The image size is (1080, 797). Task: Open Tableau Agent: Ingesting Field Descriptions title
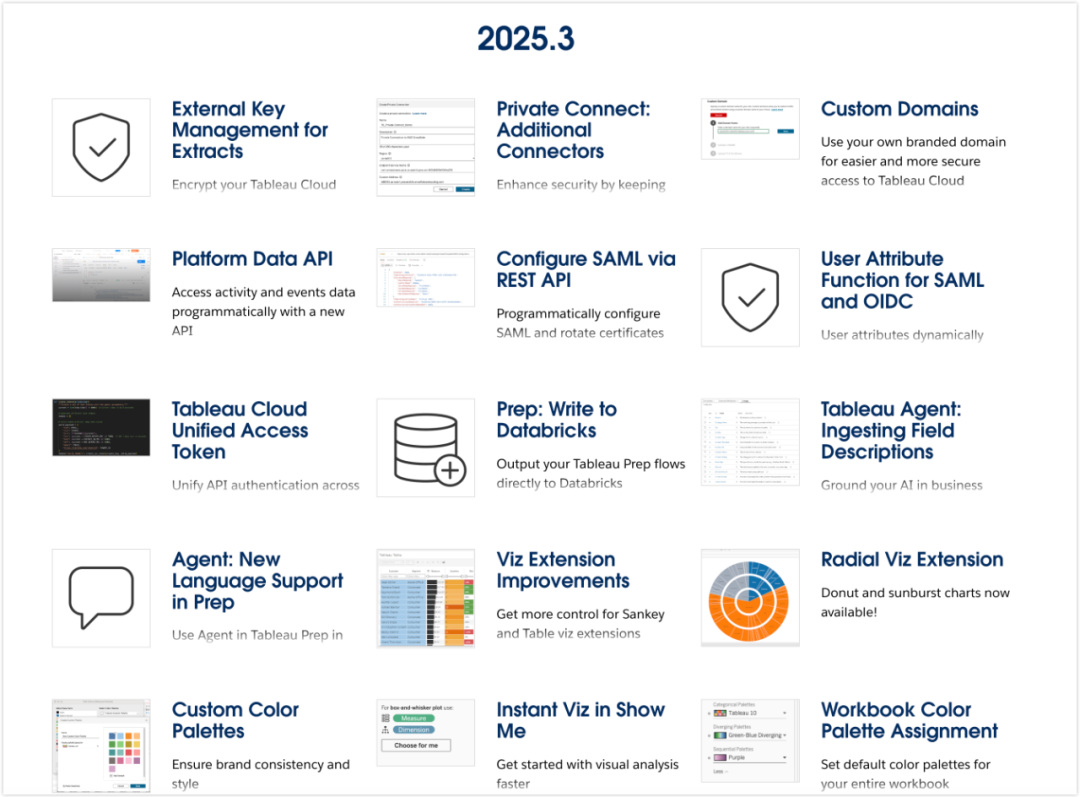point(891,431)
